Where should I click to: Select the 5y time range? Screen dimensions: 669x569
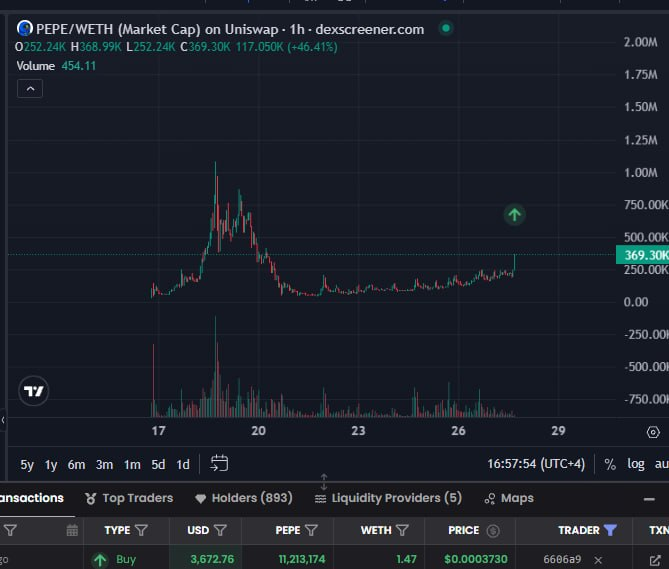pos(27,464)
